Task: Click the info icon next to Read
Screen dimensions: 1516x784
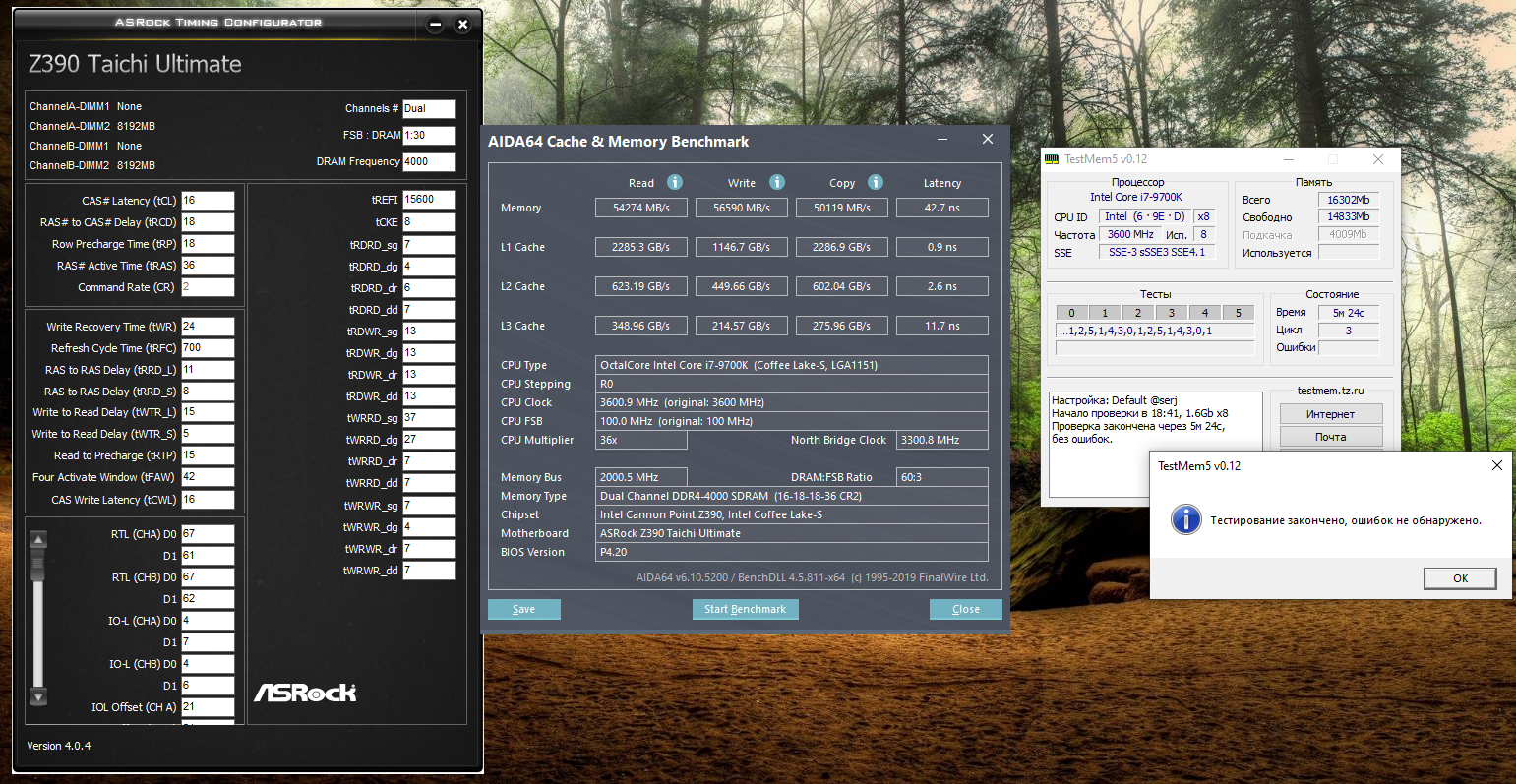Action: point(675,182)
